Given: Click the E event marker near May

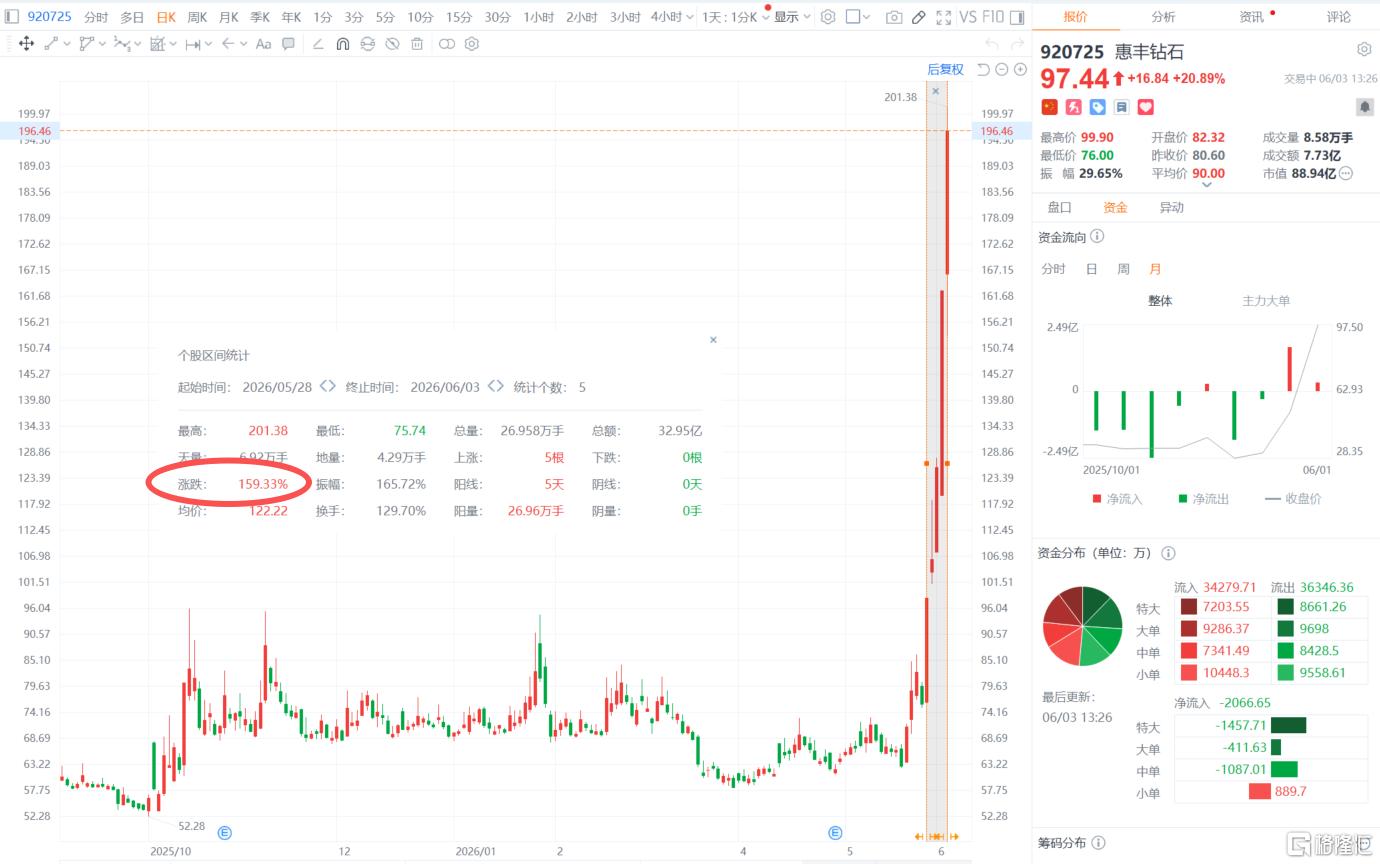Looking at the screenshot, I should [x=835, y=832].
